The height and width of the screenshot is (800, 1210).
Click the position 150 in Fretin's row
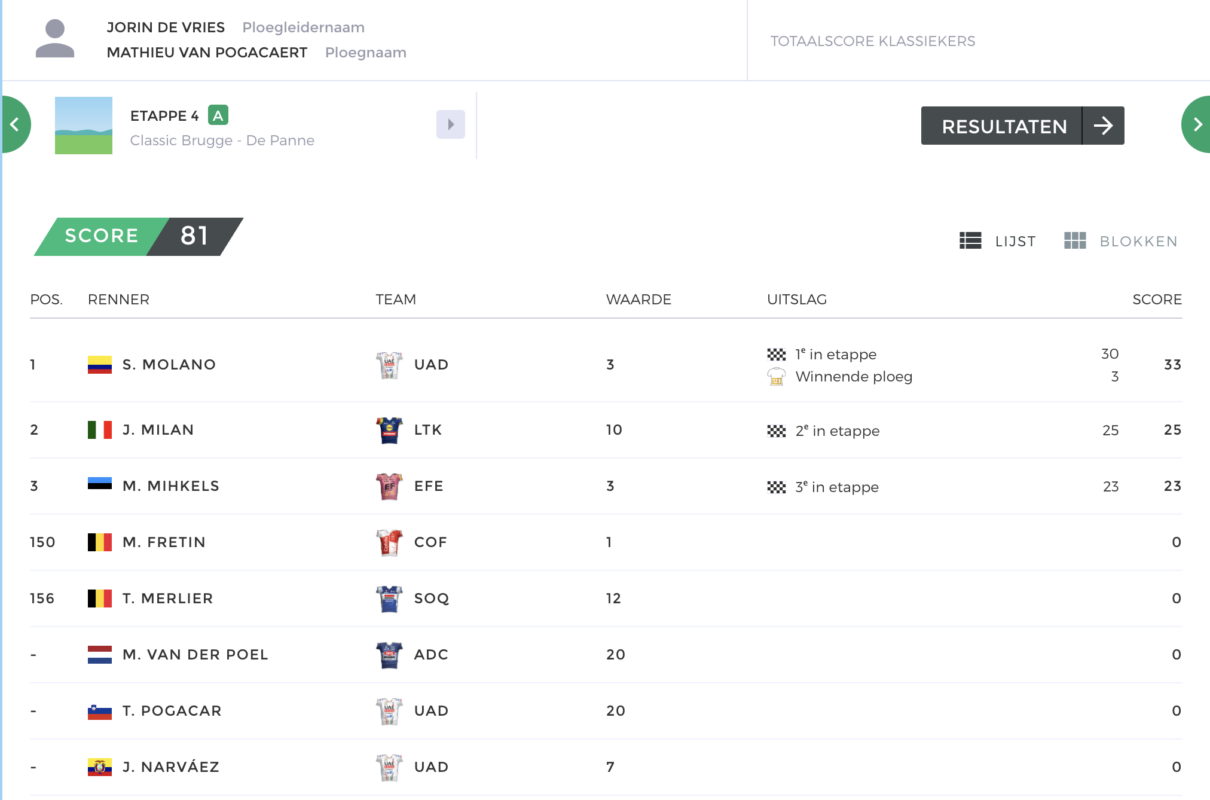pyautogui.click(x=43, y=542)
